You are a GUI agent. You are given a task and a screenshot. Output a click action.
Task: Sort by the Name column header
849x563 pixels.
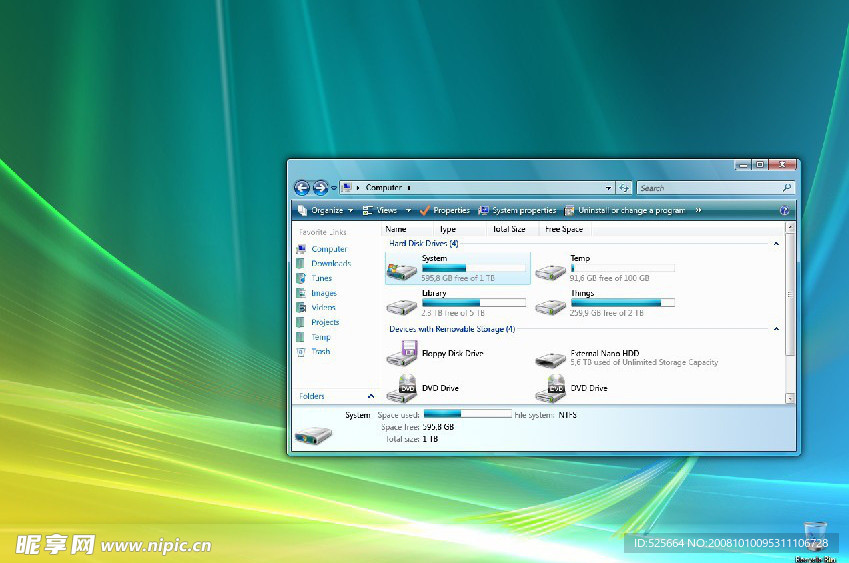click(x=407, y=229)
